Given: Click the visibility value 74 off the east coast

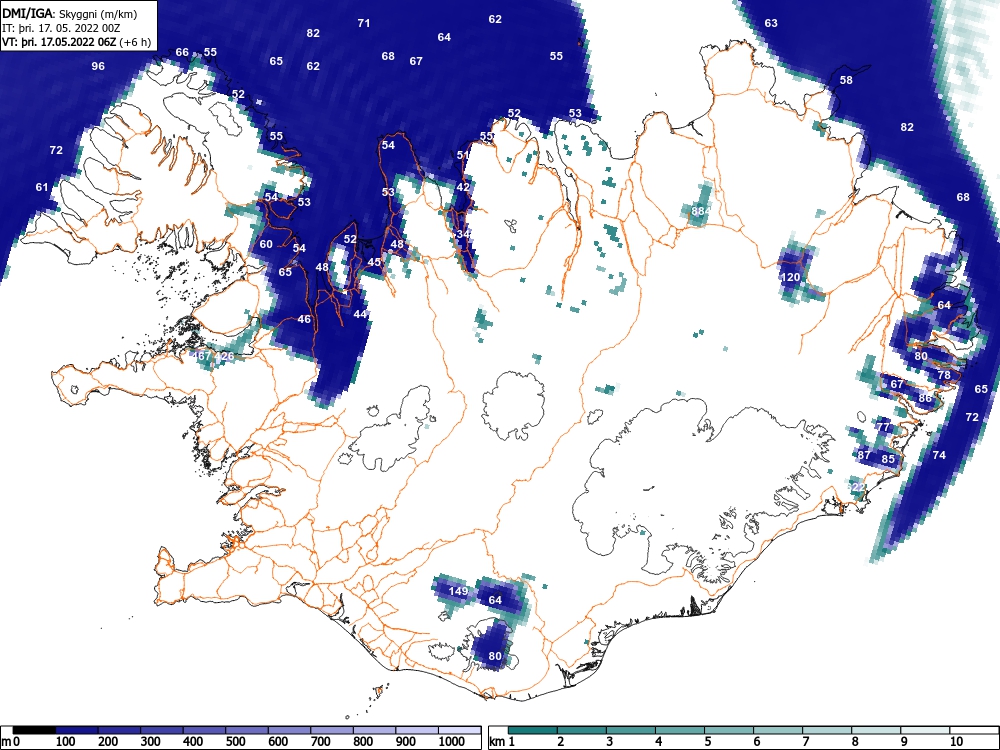Looking at the screenshot, I should click(x=939, y=455).
